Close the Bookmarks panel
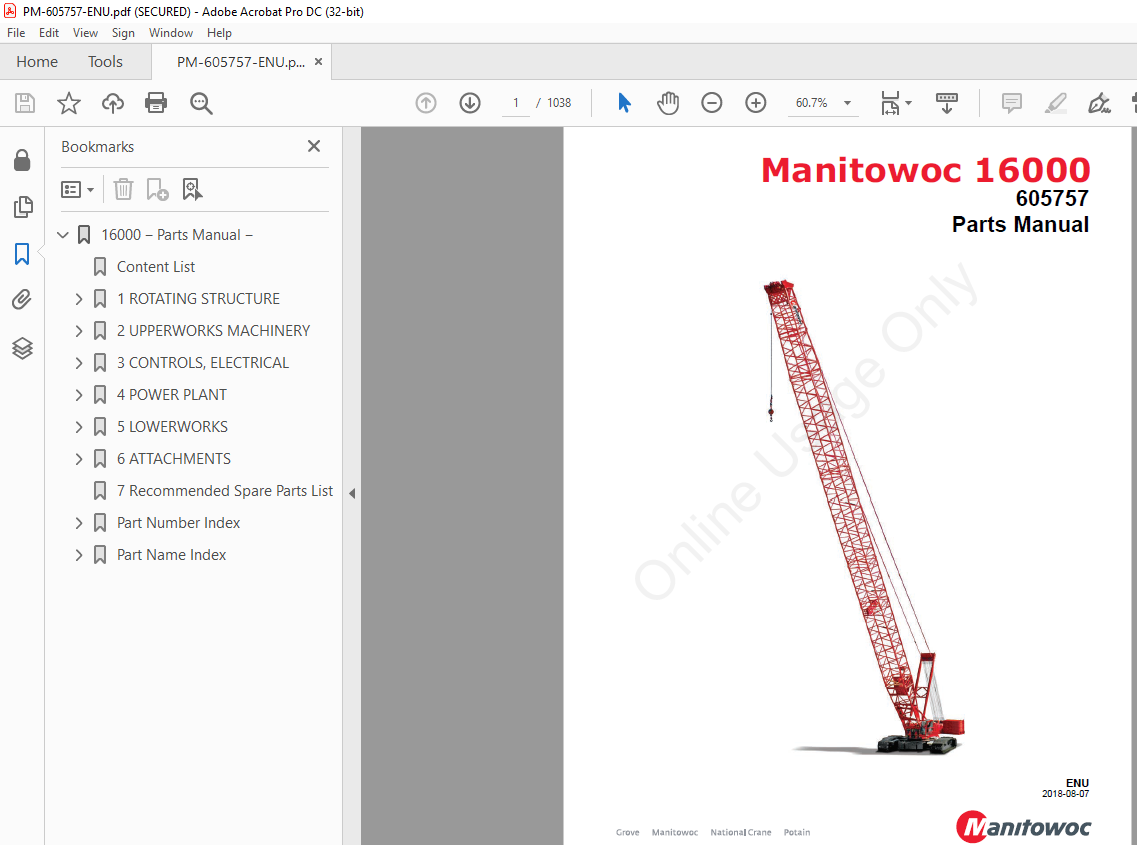 314,147
